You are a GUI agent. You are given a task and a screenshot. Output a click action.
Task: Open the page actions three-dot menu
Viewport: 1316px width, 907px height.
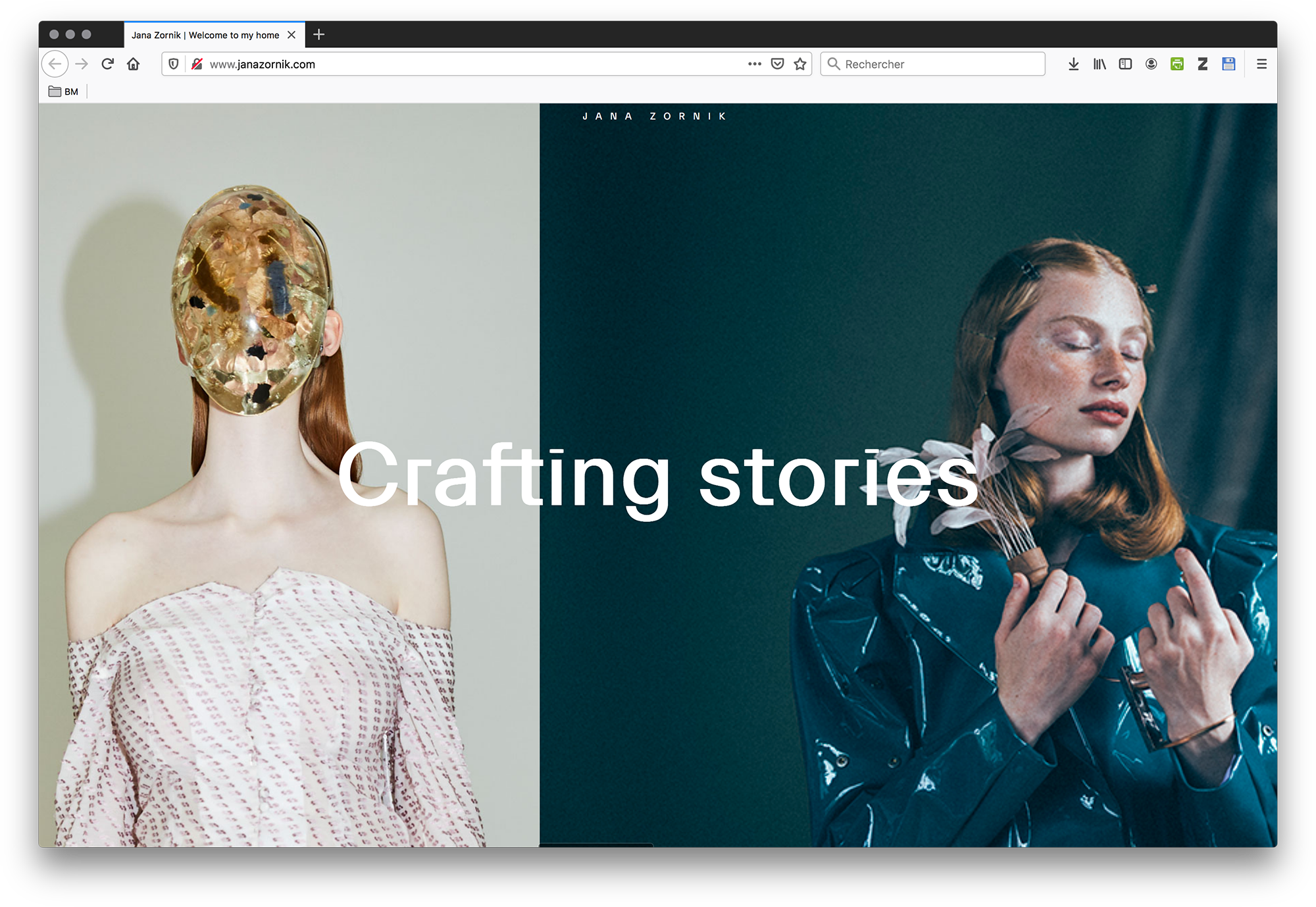(754, 64)
